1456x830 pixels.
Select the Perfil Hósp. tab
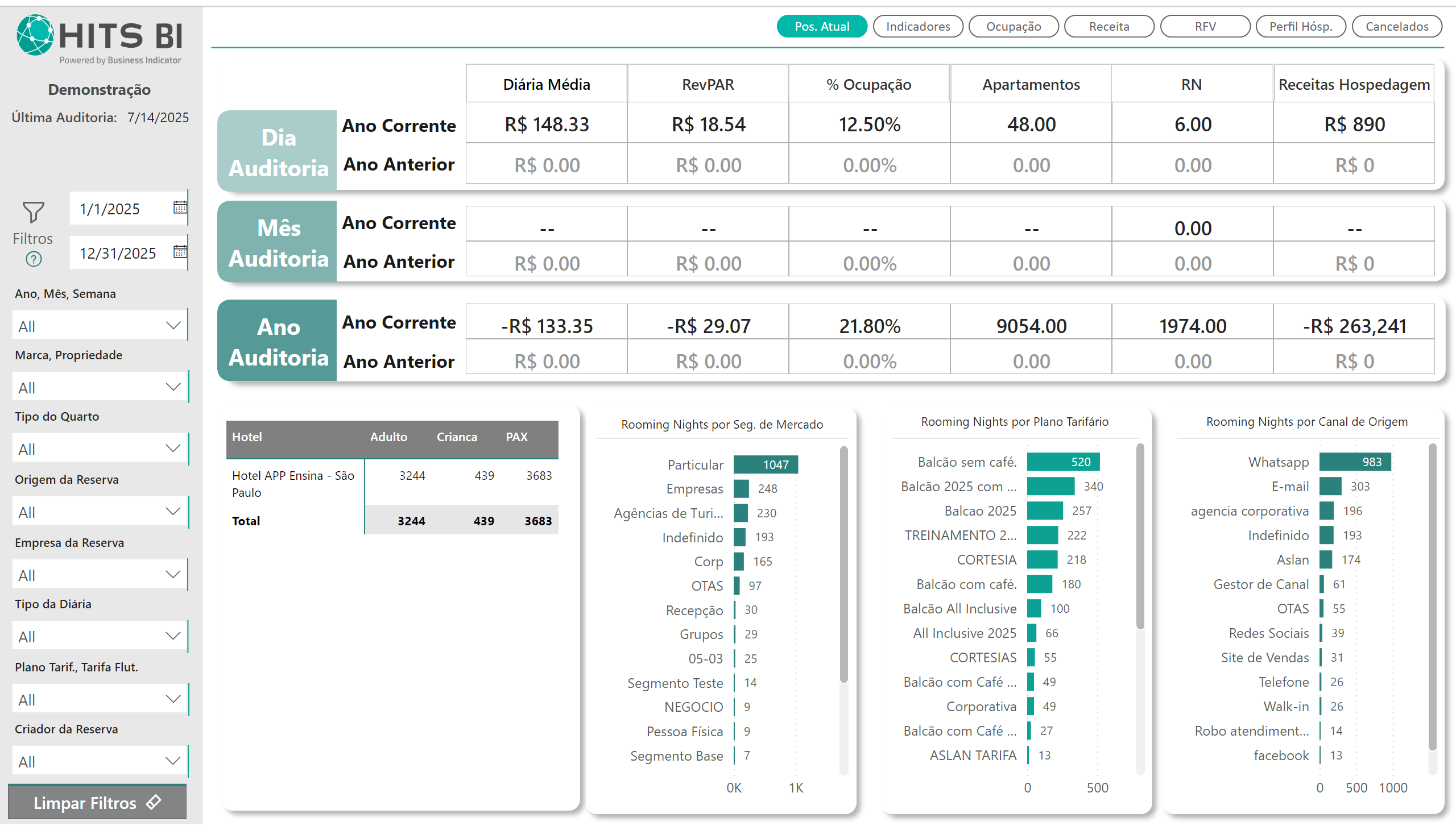coord(1300,26)
